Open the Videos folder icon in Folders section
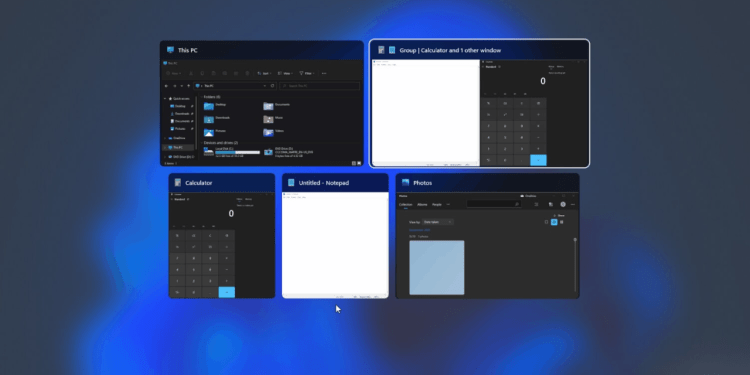 click(268, 132)
